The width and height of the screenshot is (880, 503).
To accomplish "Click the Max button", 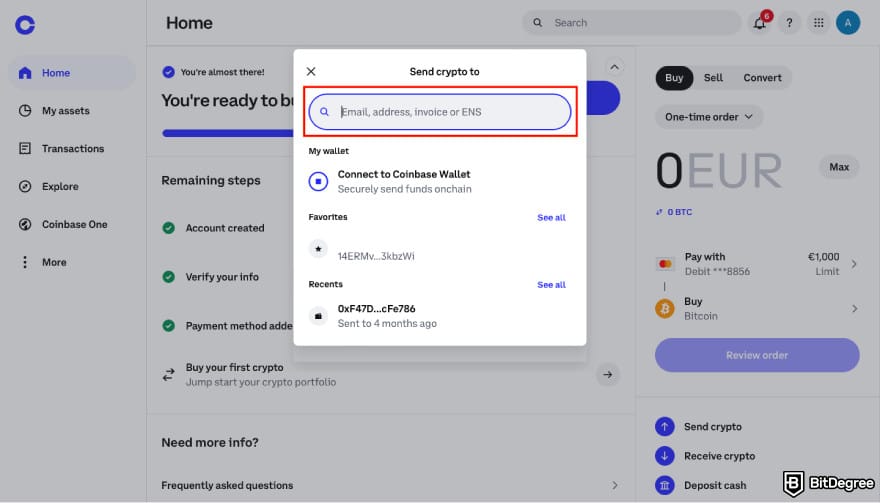I will 839,167.
